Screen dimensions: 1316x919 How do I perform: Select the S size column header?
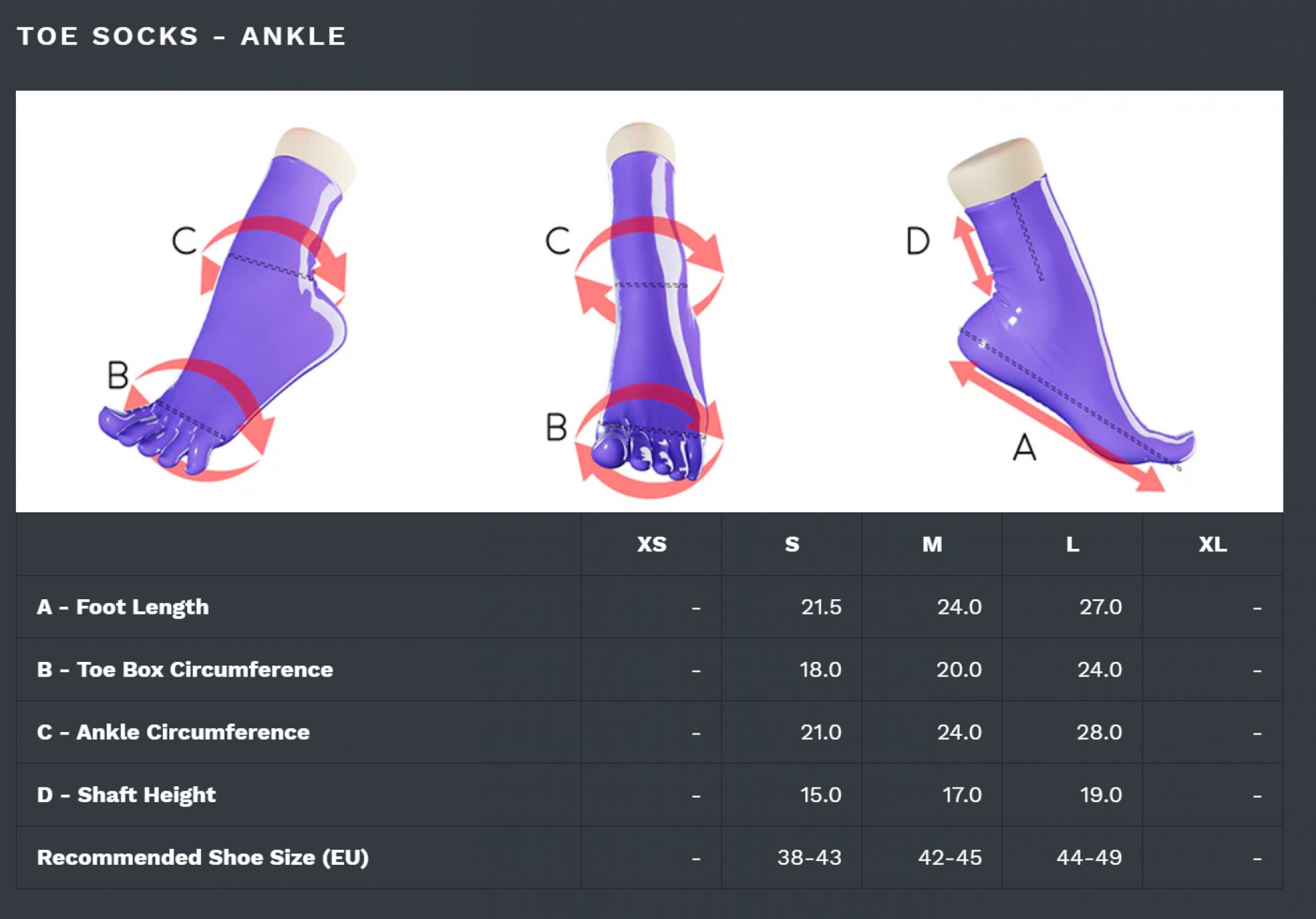click(x=792, y=544)
